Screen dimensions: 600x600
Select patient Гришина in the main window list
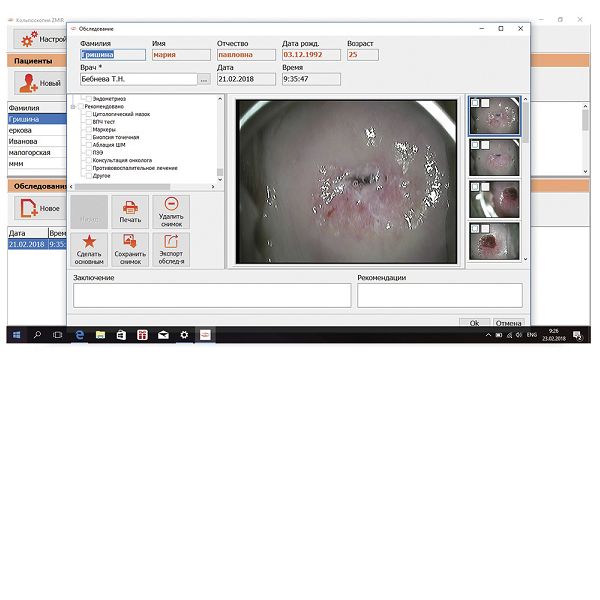pyautogui.click(x=37, y=119)
